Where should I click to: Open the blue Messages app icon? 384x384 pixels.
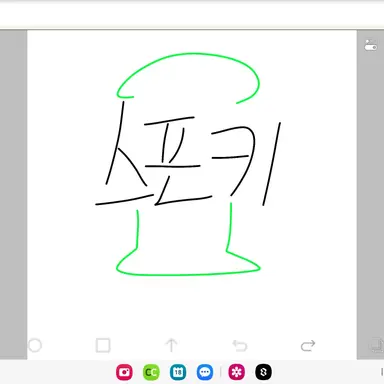205,372
